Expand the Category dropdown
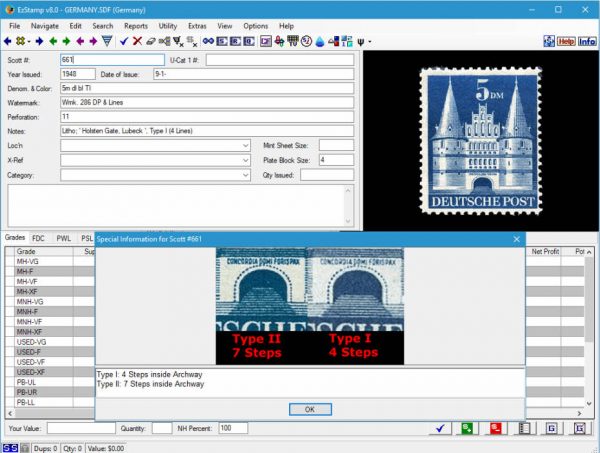This screenshot has height=453, width=600. pos(246,175)
